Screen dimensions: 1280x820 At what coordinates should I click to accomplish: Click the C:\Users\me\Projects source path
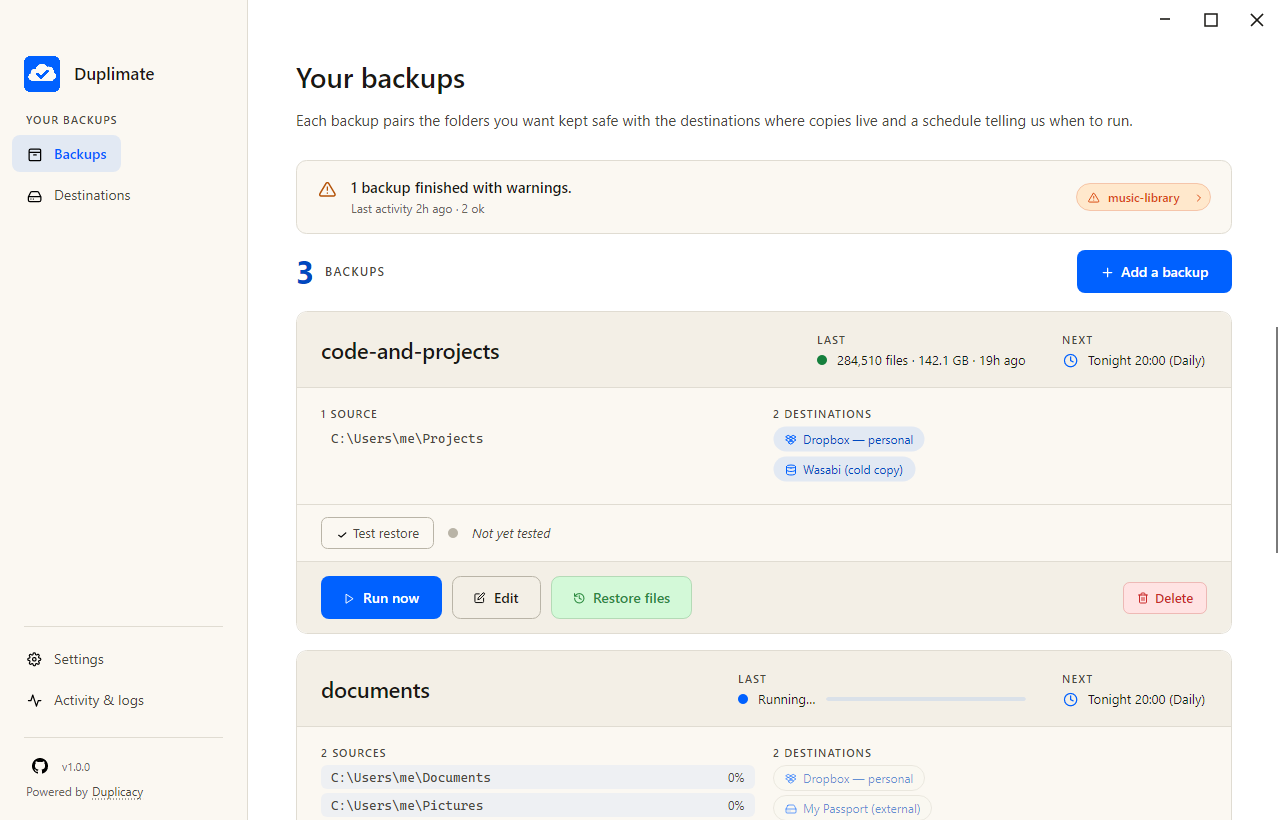[407, 438]
